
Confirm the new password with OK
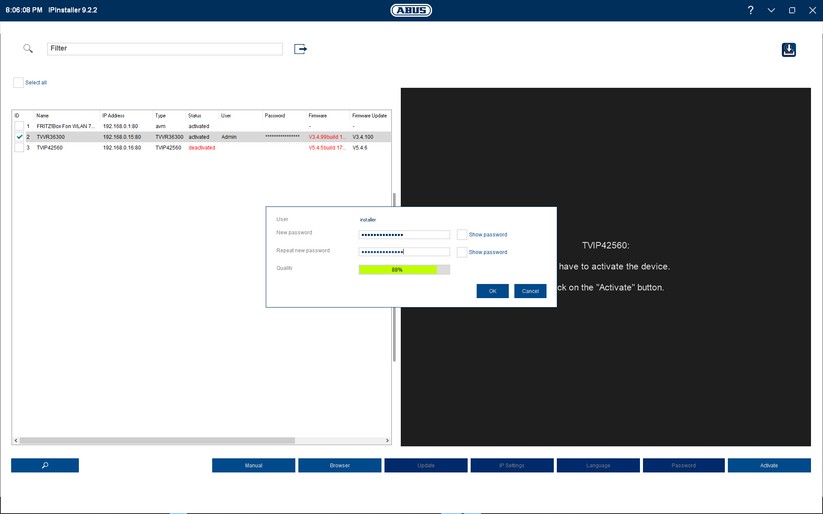click(492, 291)
